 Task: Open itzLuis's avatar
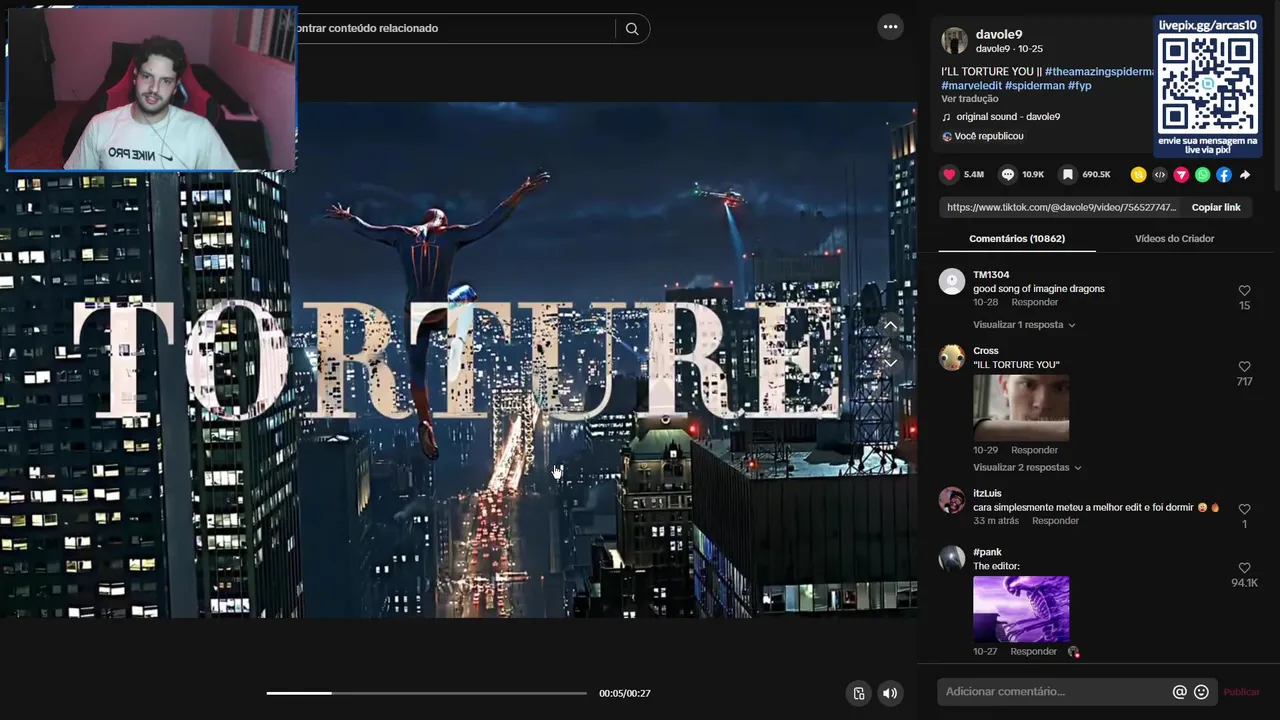point(952,500)
